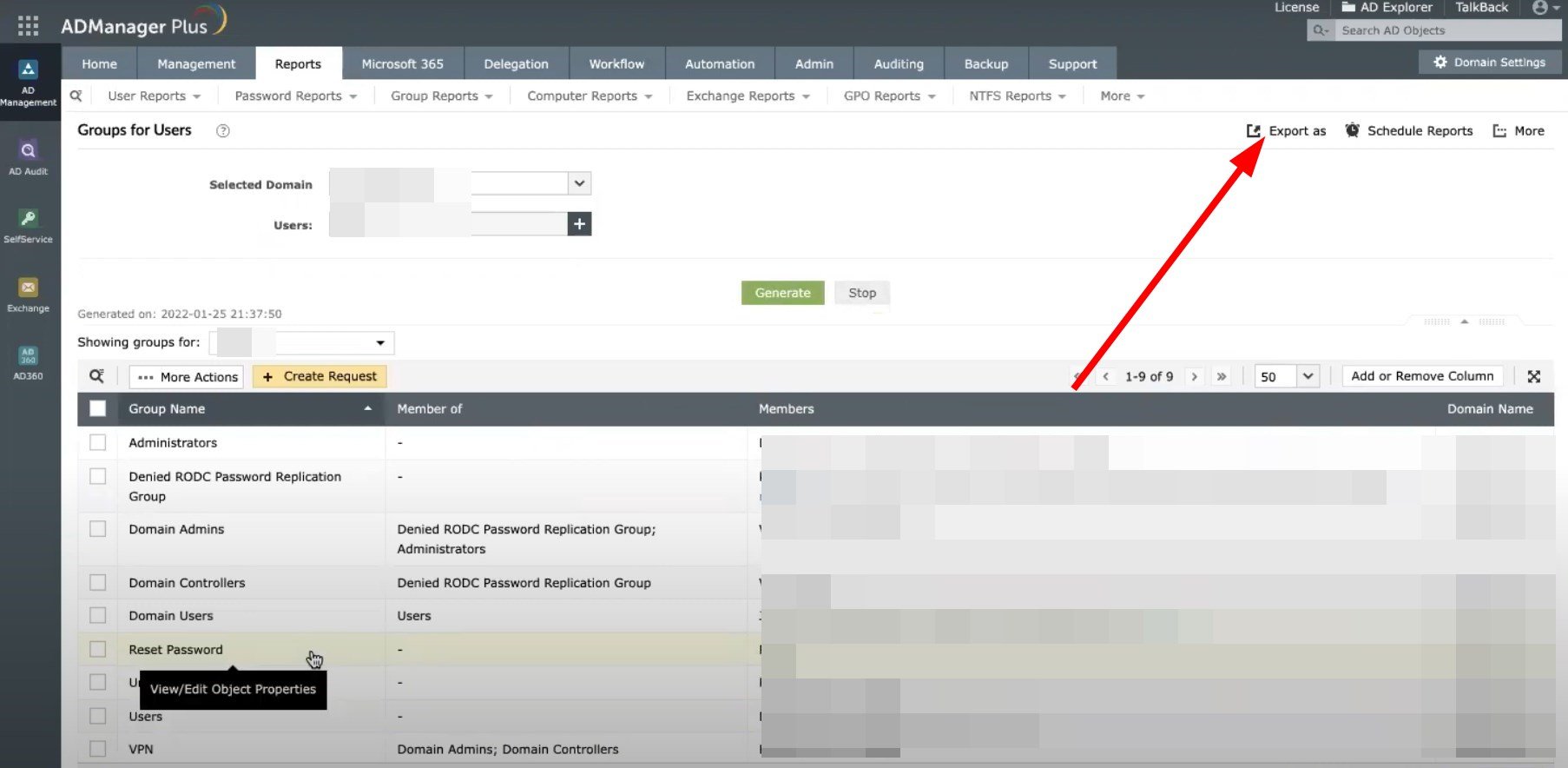The image size is (1568, 768).
Task: Click the AD Explorer folder icon
Action: 1348,7
